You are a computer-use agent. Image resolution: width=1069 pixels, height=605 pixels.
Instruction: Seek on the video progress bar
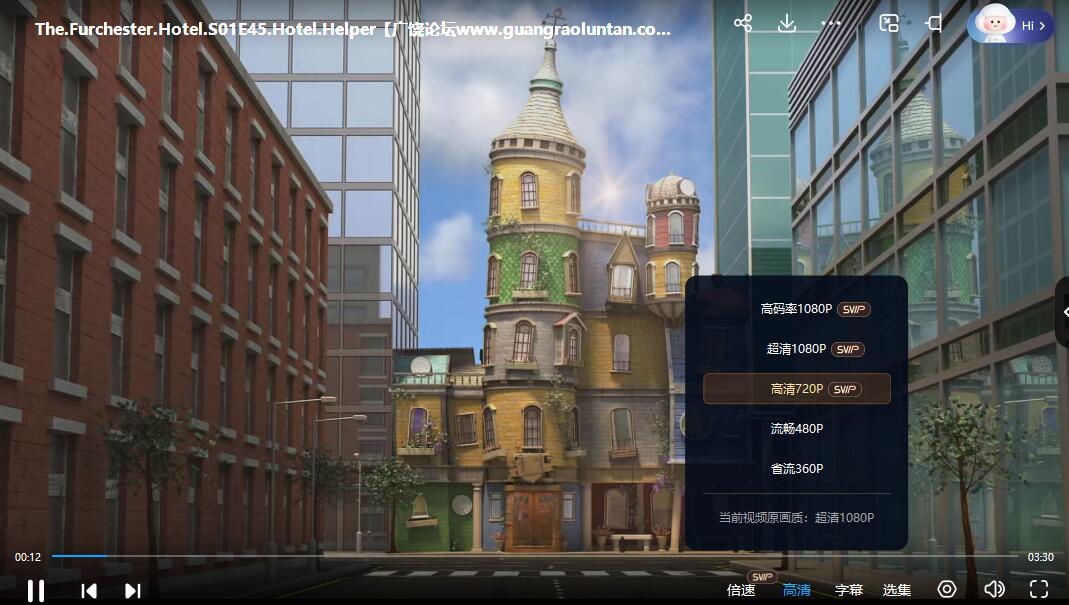pos(535,557)
